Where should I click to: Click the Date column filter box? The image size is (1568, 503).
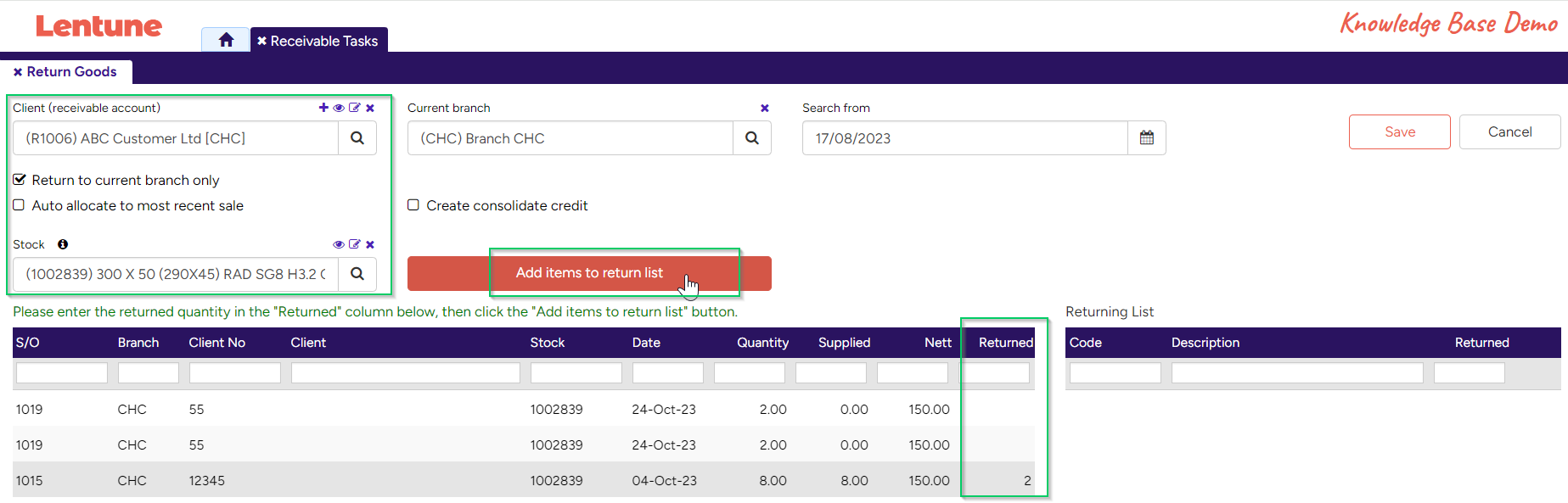668,373
